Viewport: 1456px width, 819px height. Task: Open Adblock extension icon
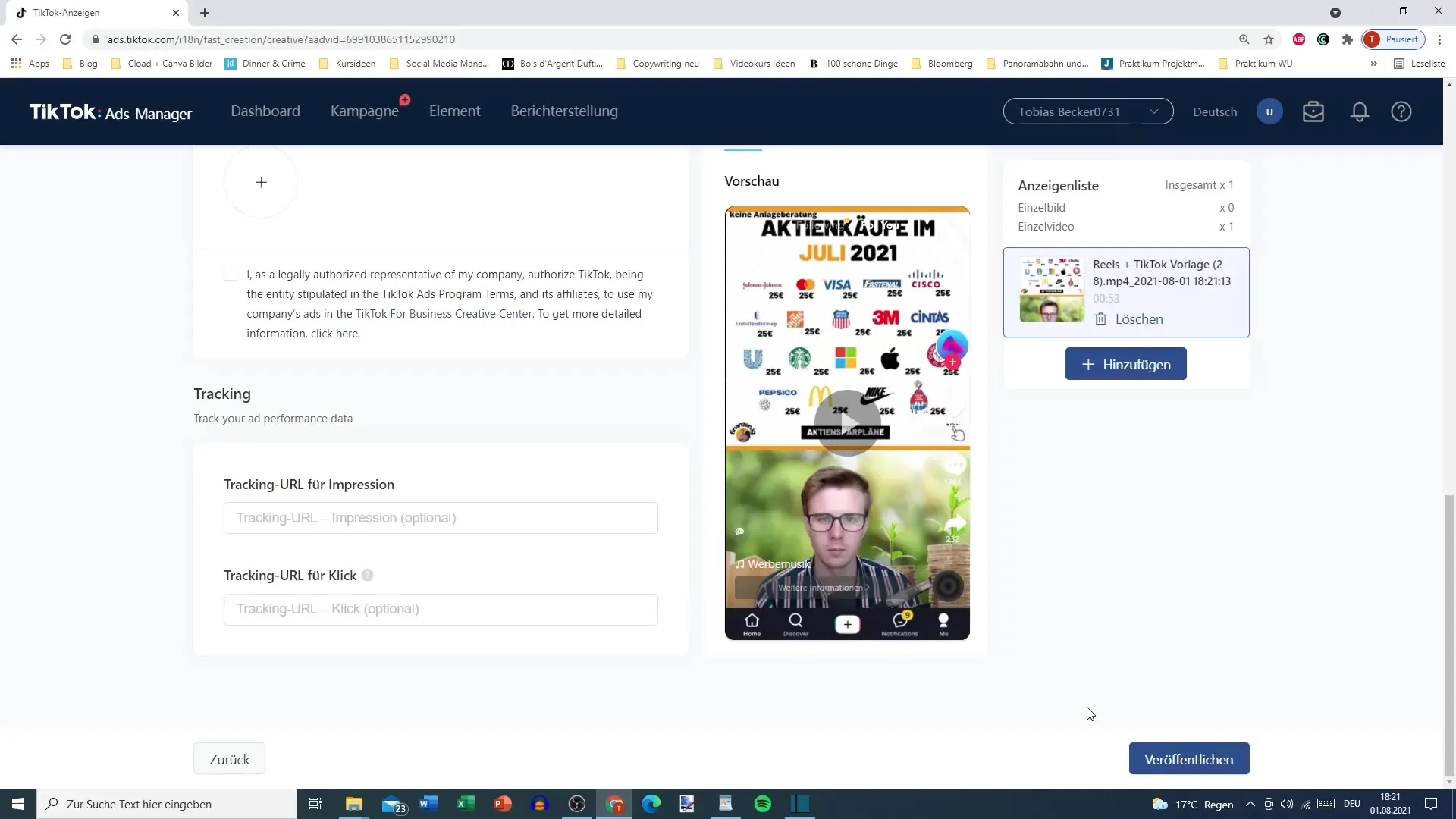(x=1299, y=39)
